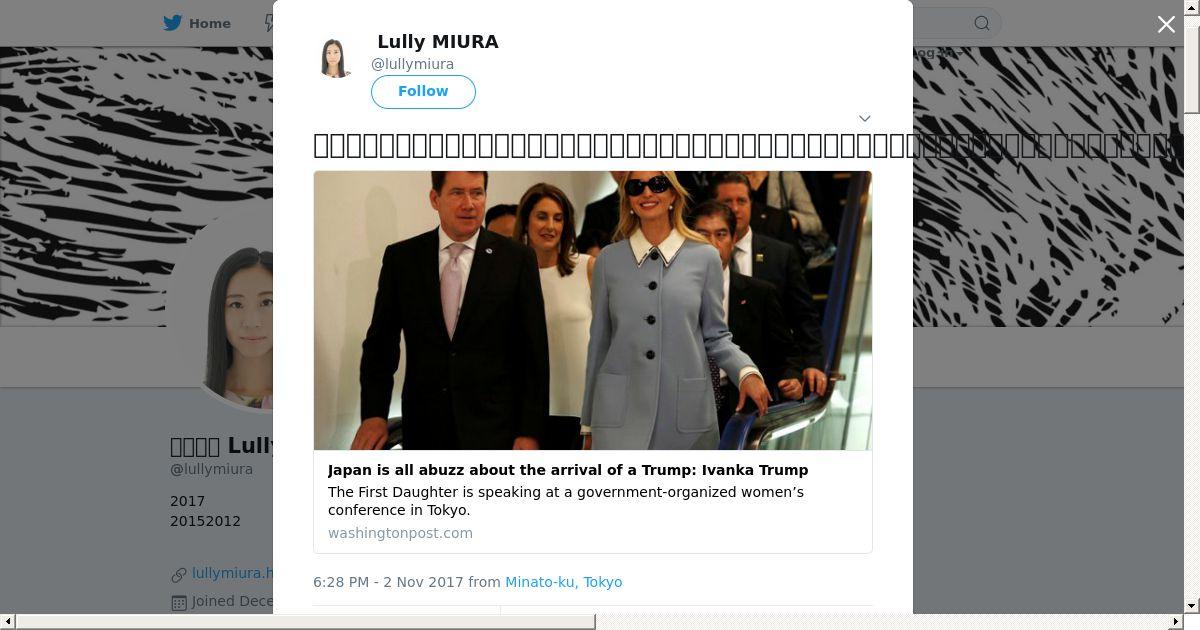The image size is (1200, 630).
Task: Expand the tweet options chevron
Action: (865, 118)
